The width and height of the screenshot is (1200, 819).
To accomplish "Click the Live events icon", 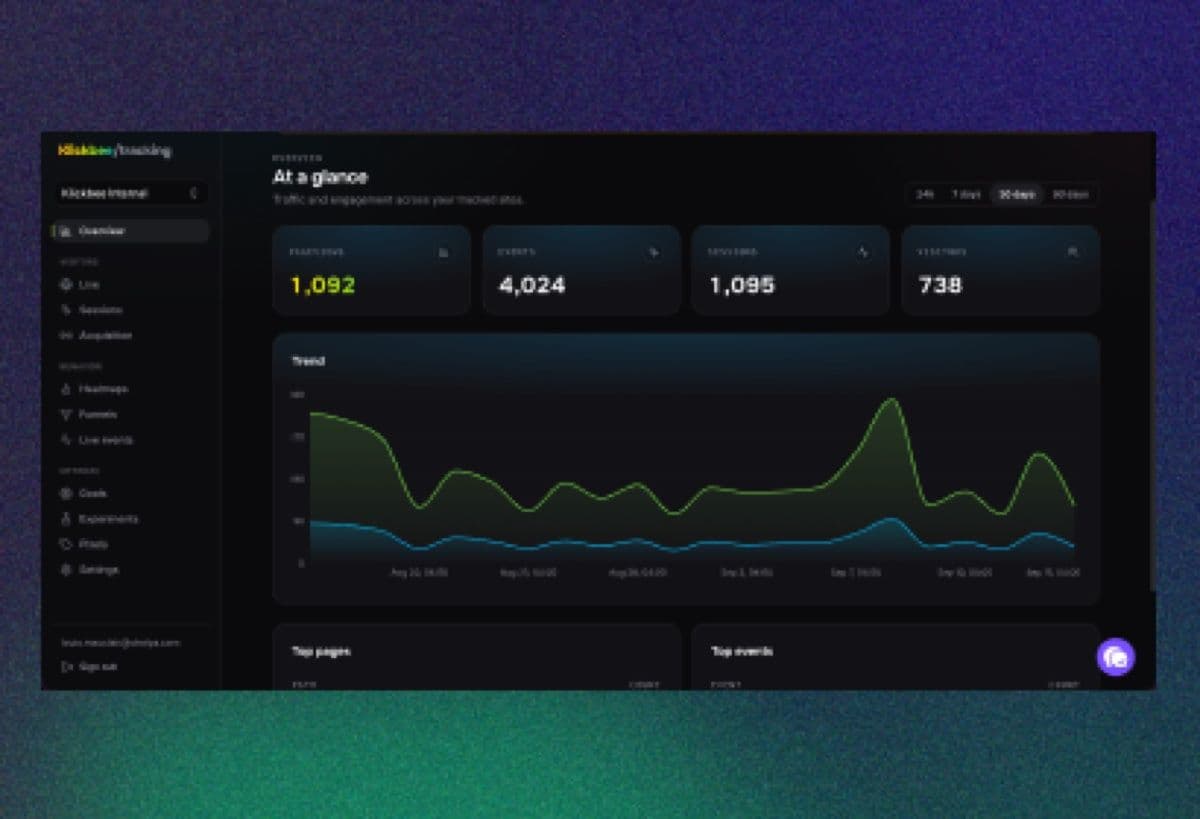I will [66, 440].
